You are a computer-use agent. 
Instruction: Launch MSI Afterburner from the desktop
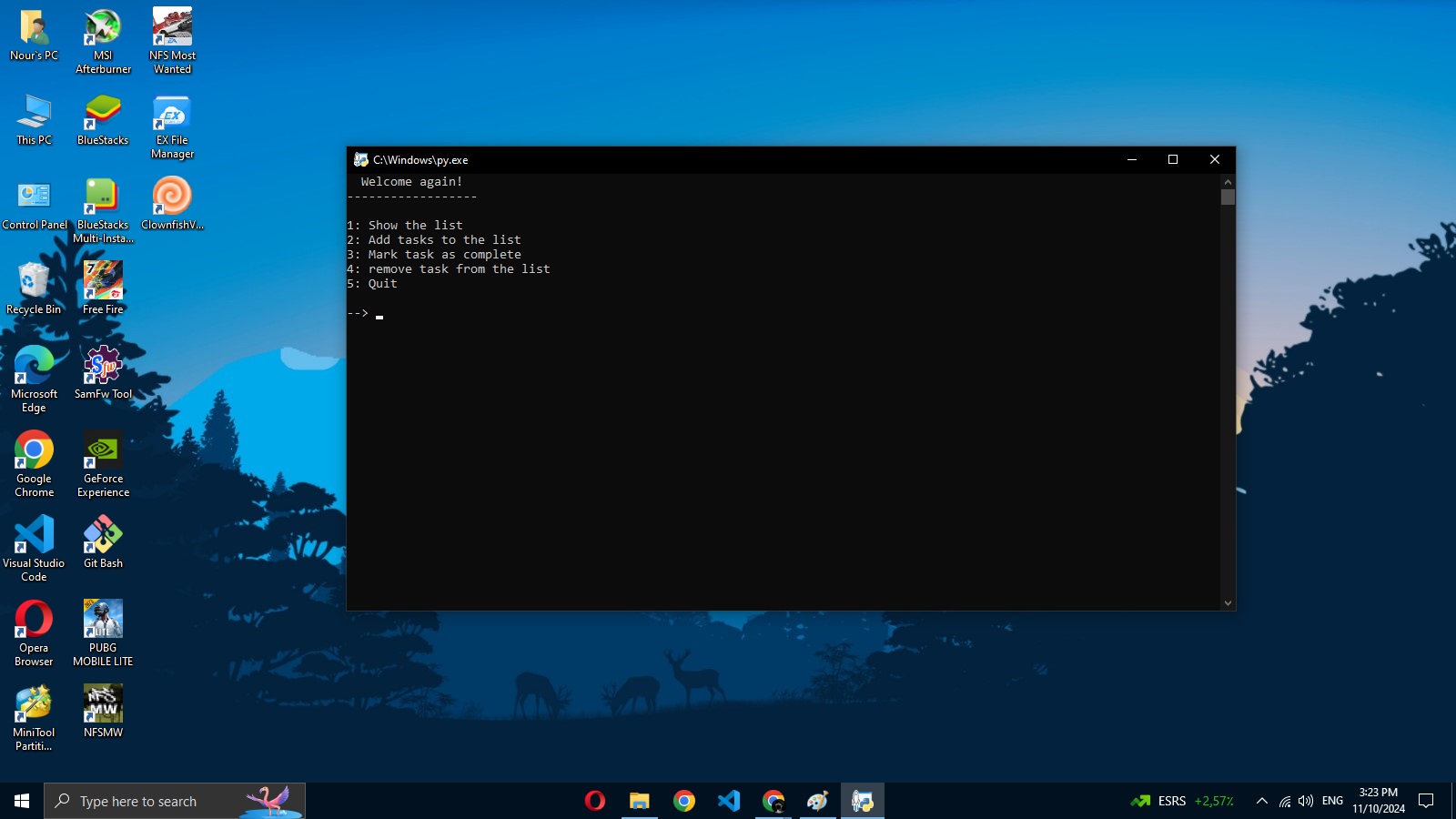103,43
